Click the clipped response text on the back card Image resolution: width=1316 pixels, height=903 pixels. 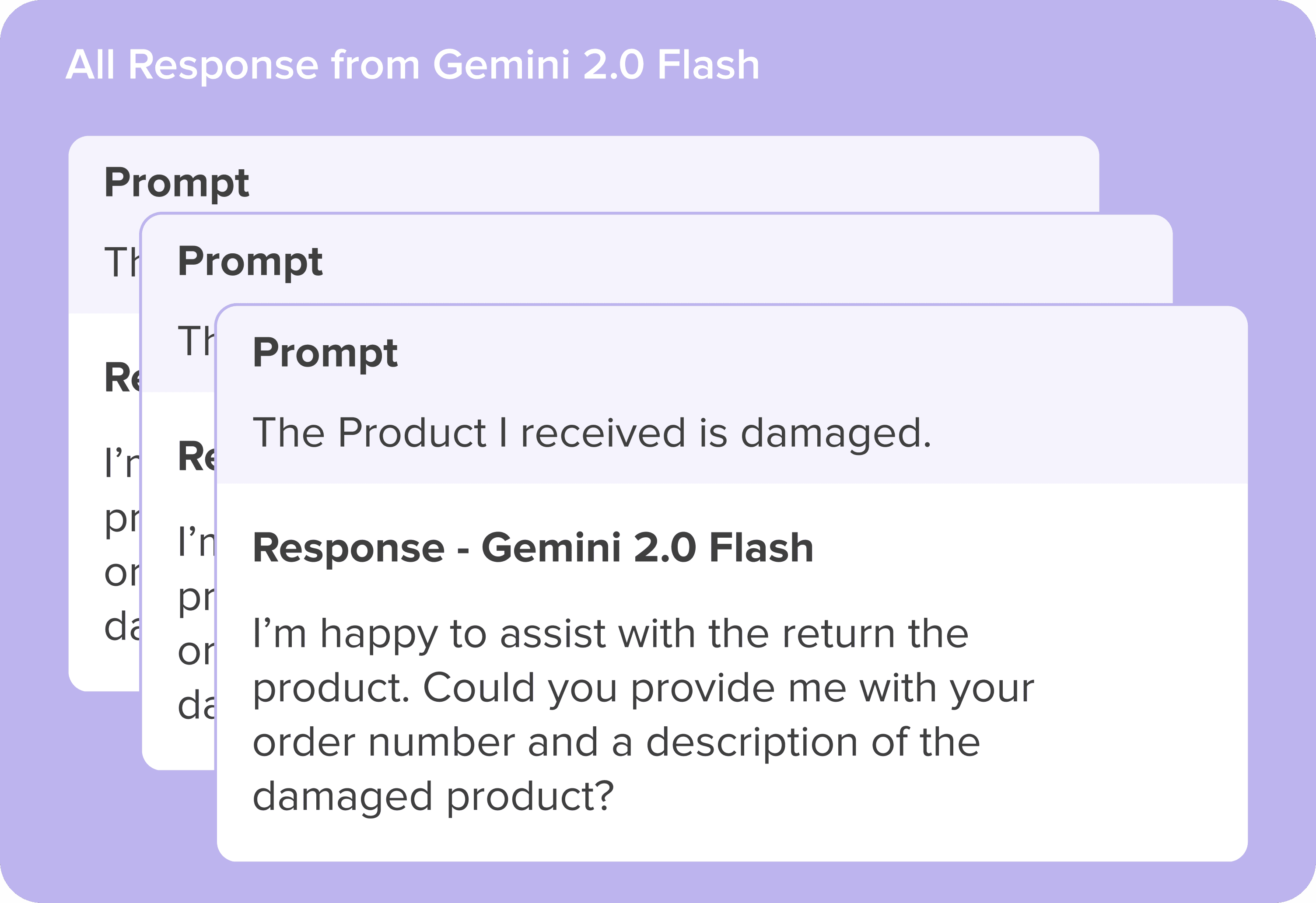pyautogui.click(x=122, y=545)
